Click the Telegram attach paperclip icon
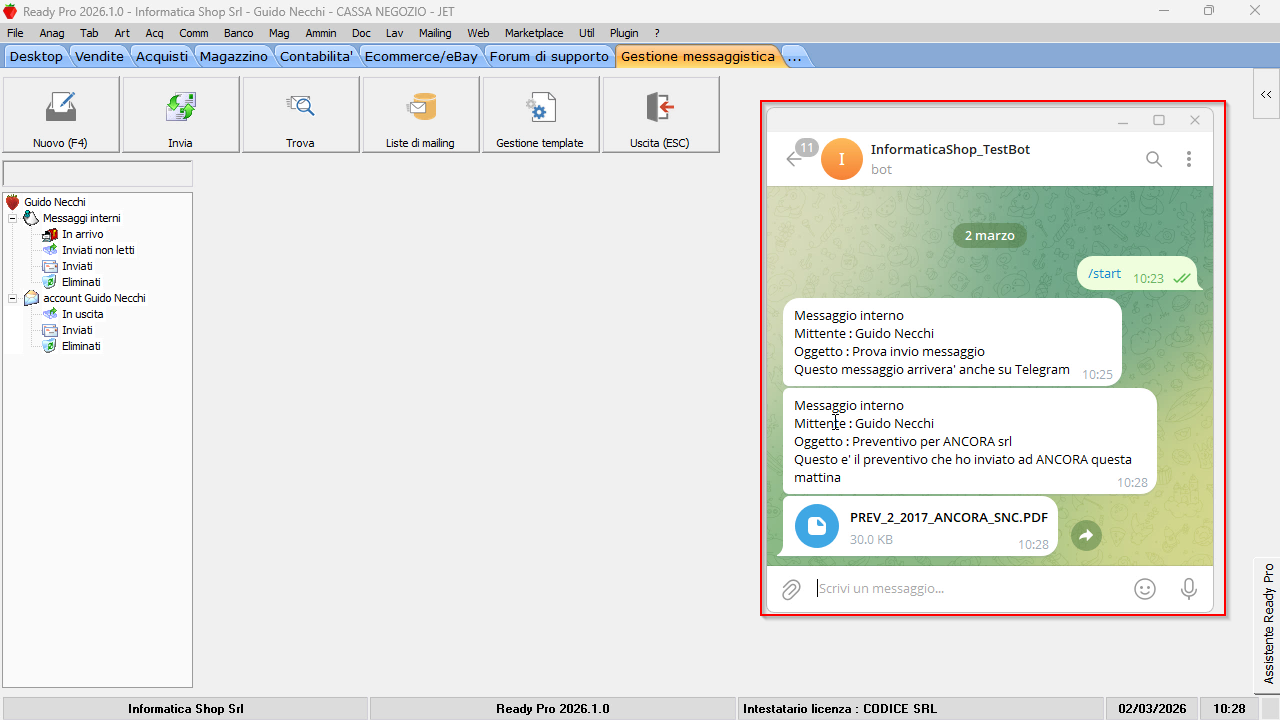The height and width of the screenshot is (720, 1280). click(x=791, y=589)
